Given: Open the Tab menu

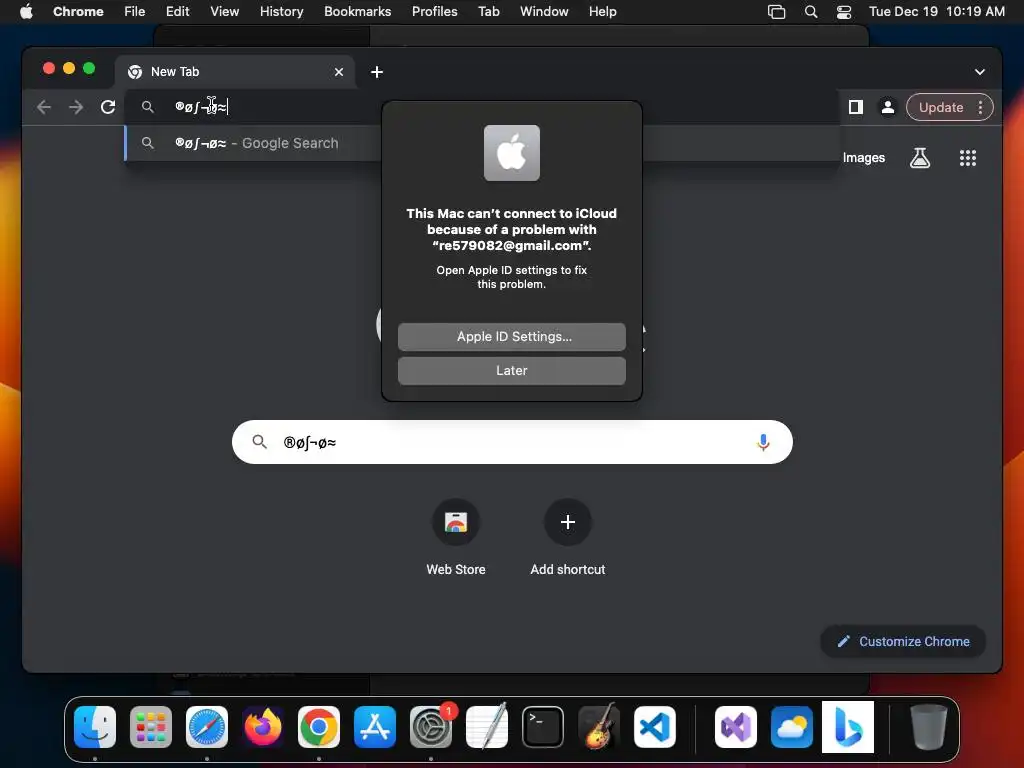Looking at the screenshot, I should (x=488, y=12).
